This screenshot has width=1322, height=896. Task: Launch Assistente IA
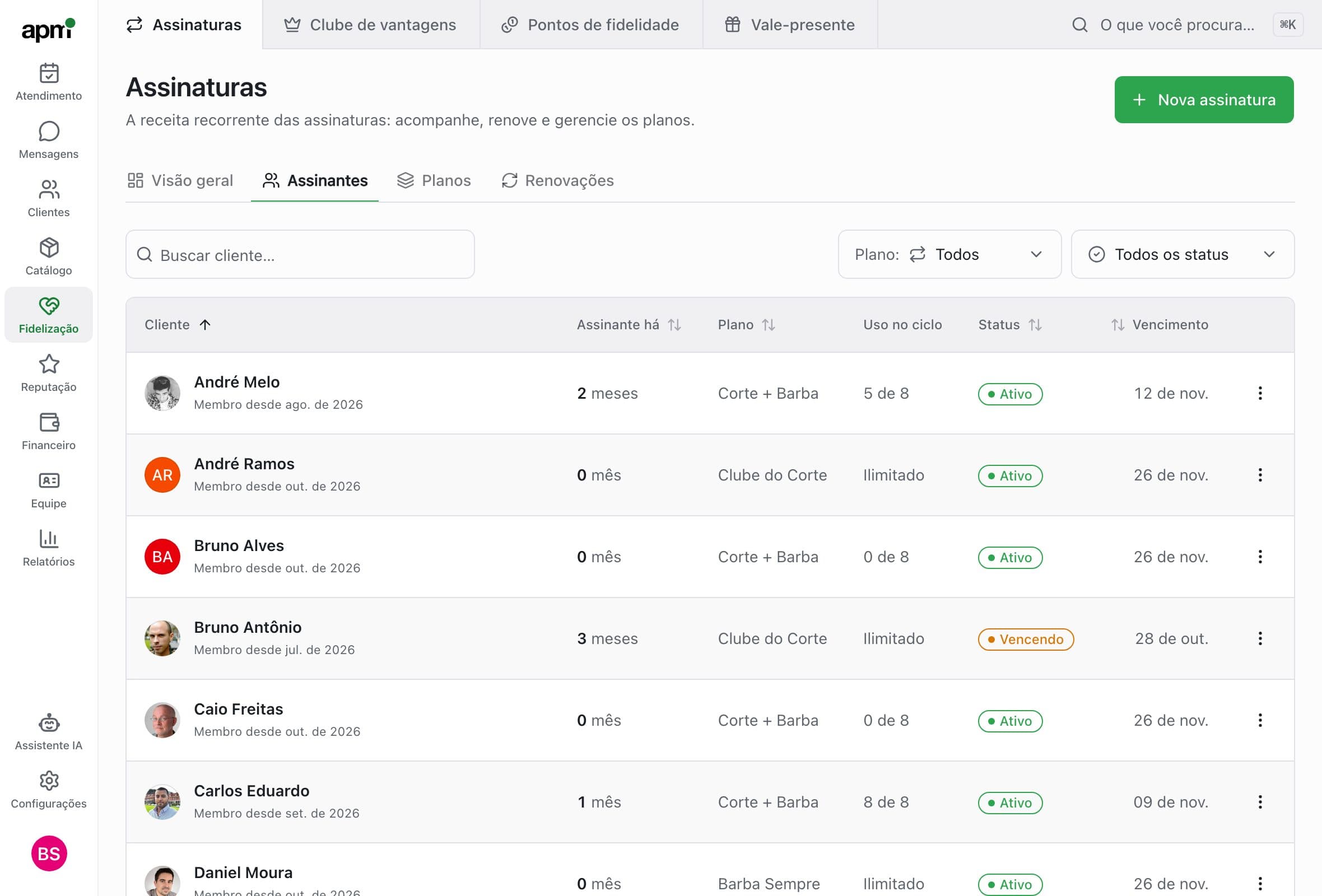pyautogui.click(x=48, y=731)
